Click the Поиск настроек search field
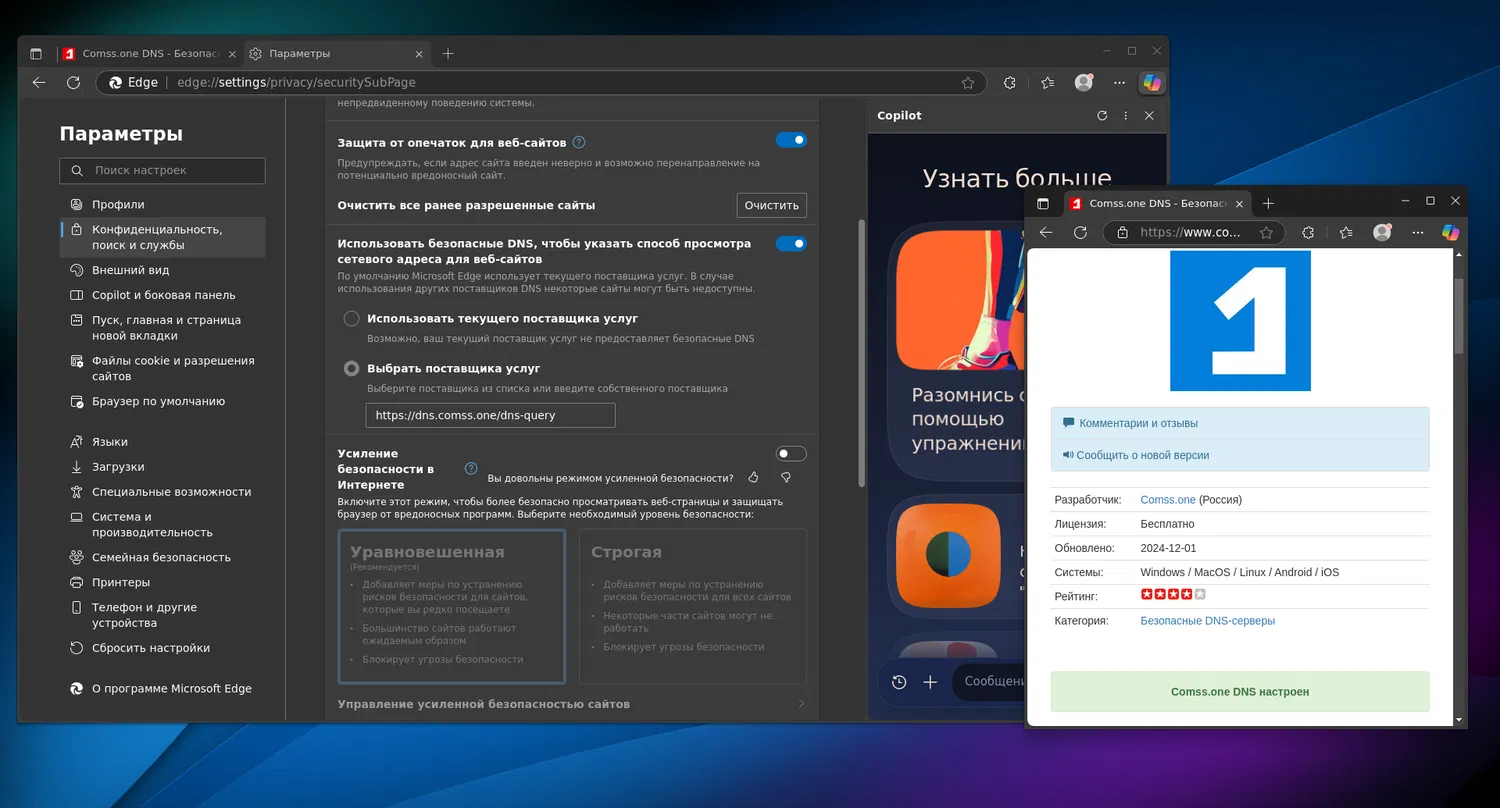The image size is (1500, 808). pyautogui.click(x=163, y=171)
